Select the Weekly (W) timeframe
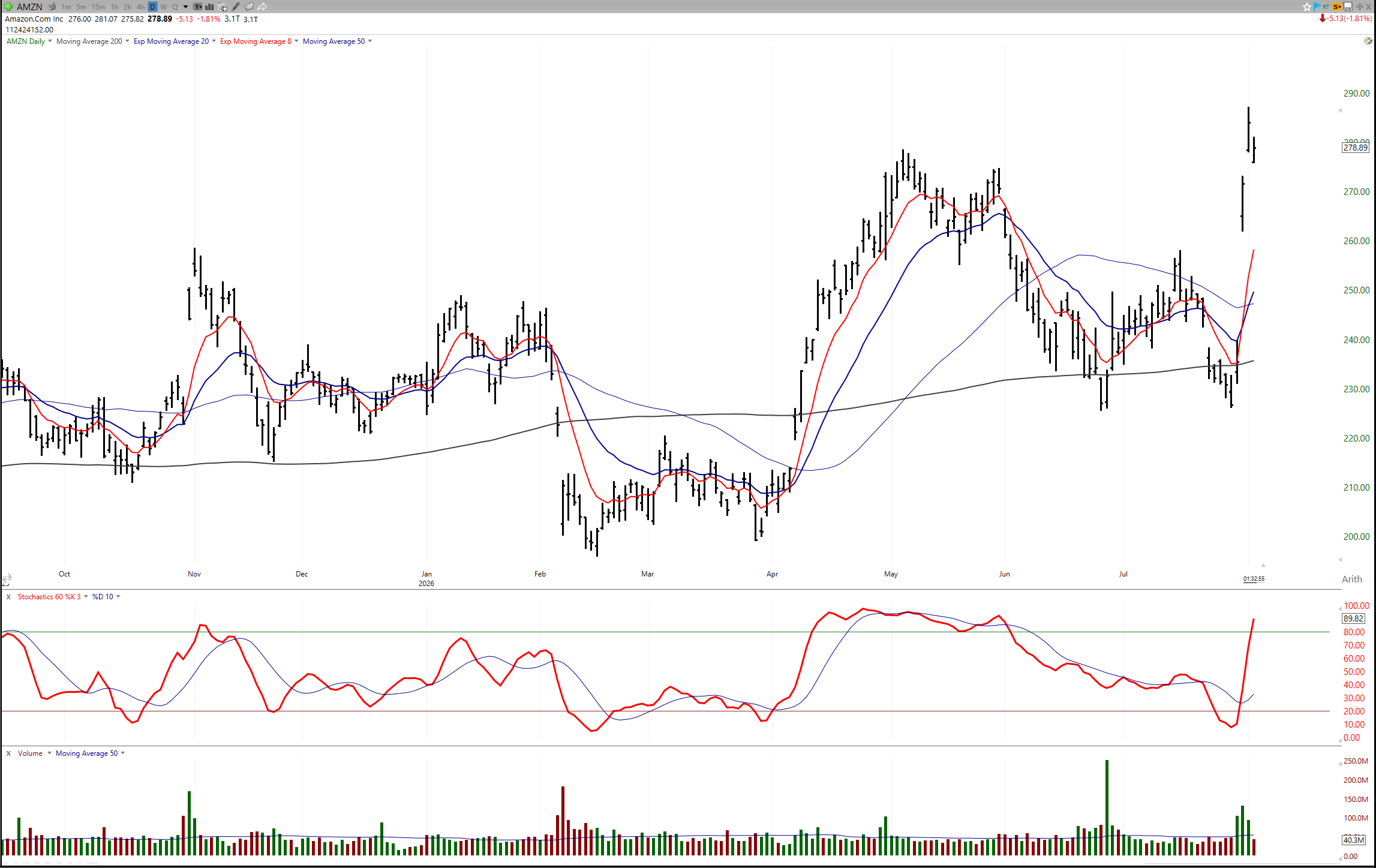1376x868 pixels. [163, 7]
